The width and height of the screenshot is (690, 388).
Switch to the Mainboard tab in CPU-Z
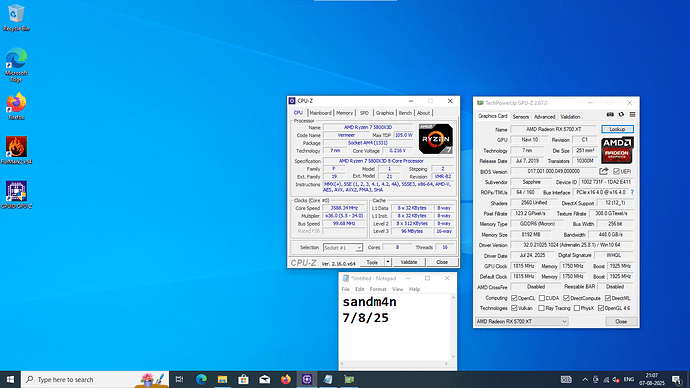[320, 113]
